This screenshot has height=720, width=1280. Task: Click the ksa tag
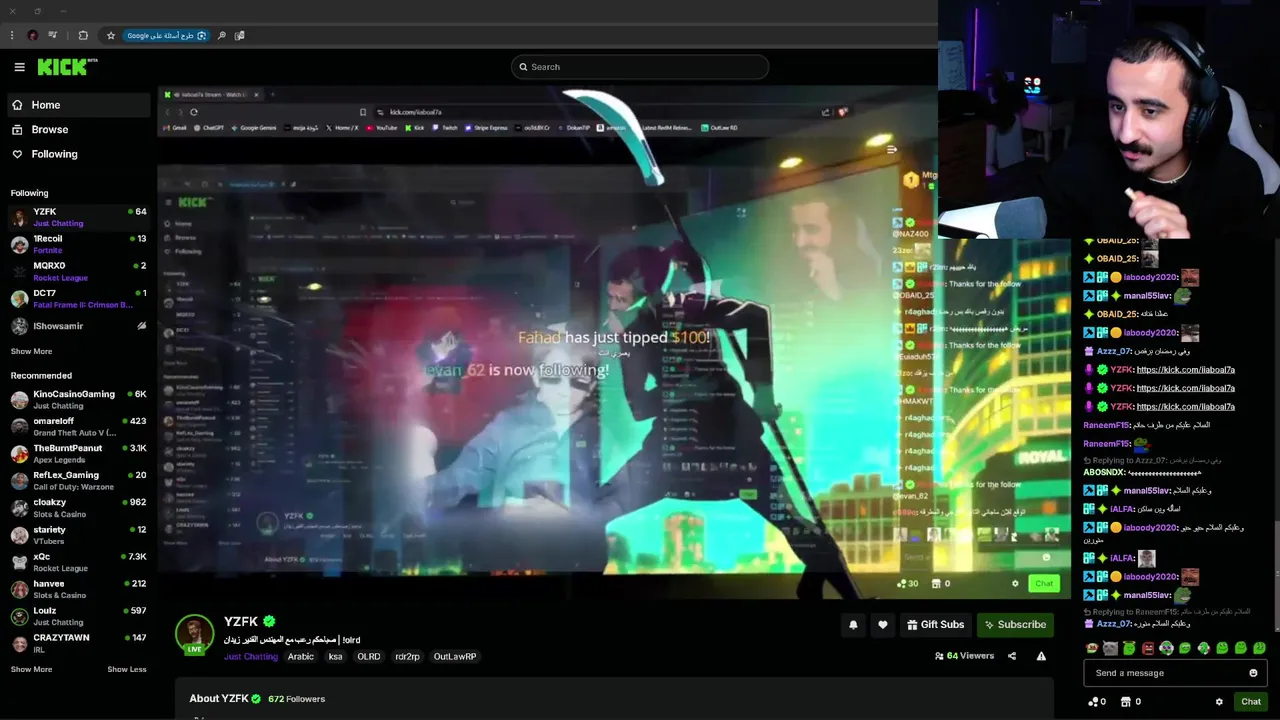tap(335, 657)
